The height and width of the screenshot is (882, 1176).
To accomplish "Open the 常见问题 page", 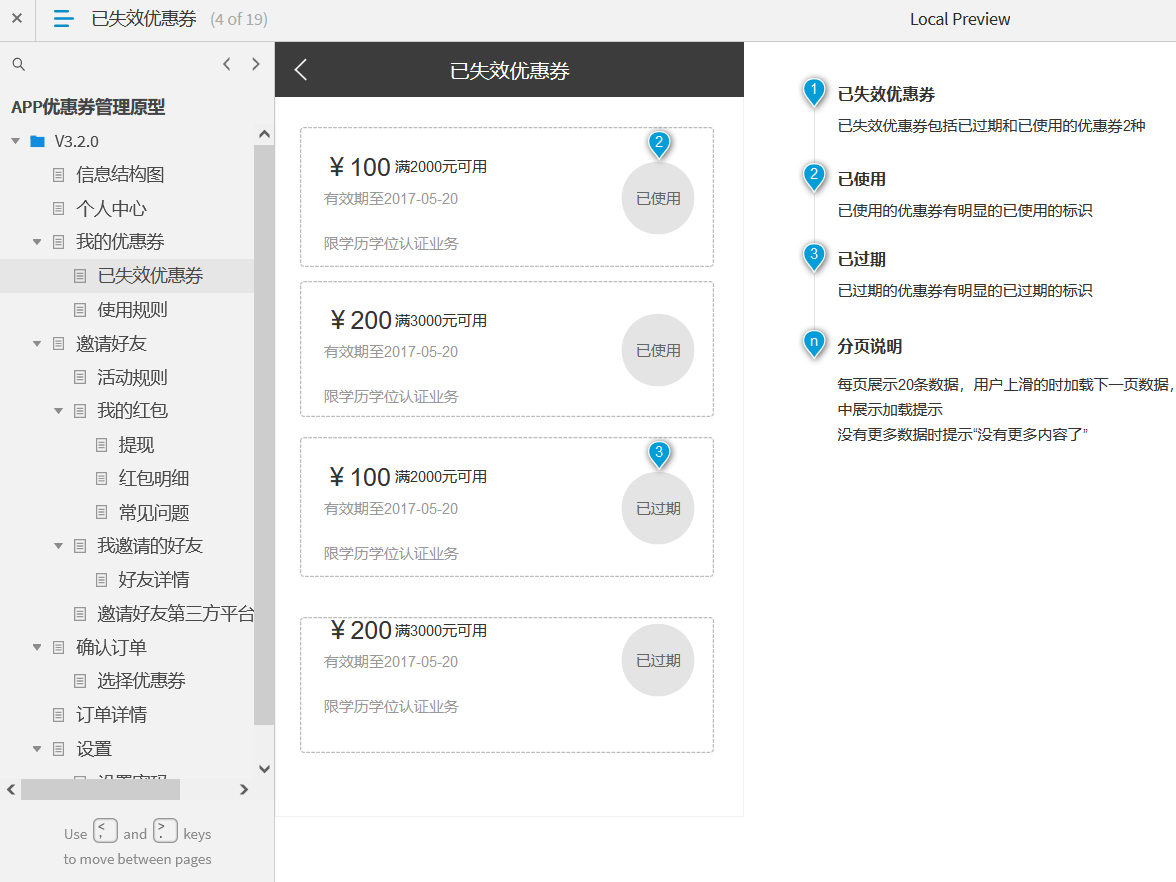I will 154,512.
